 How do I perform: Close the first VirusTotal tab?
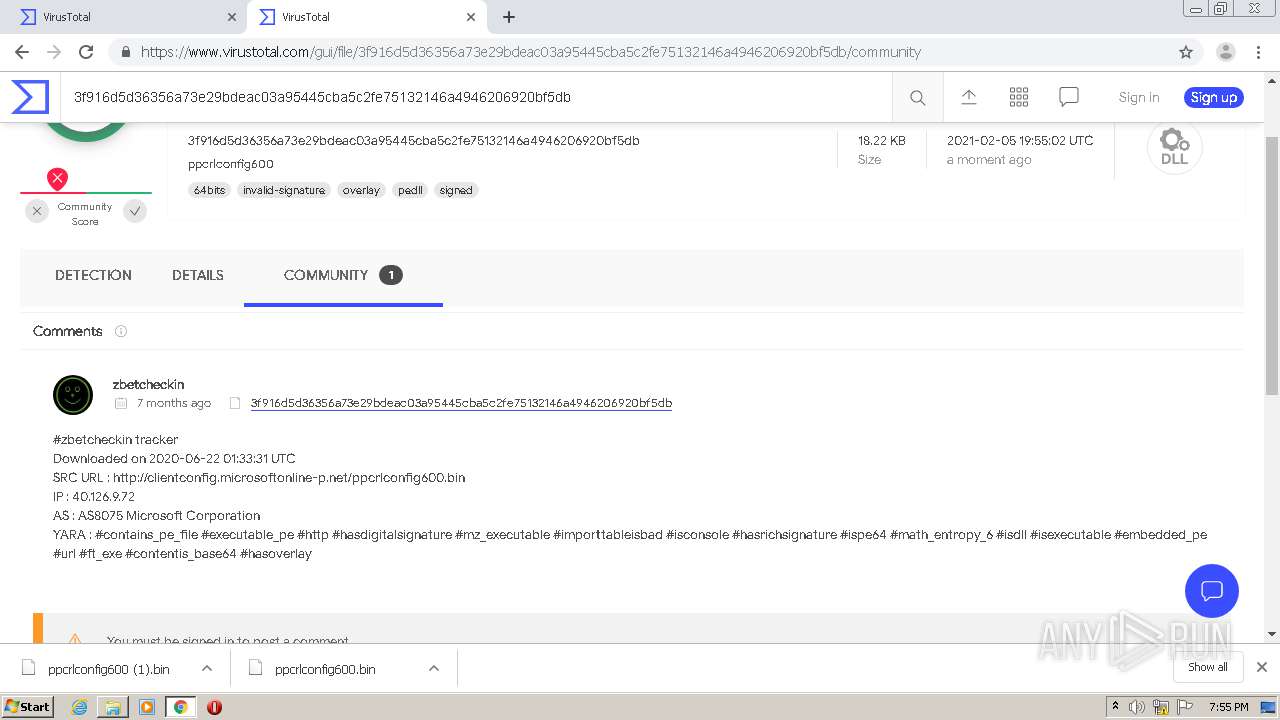(x=232, y=17)
